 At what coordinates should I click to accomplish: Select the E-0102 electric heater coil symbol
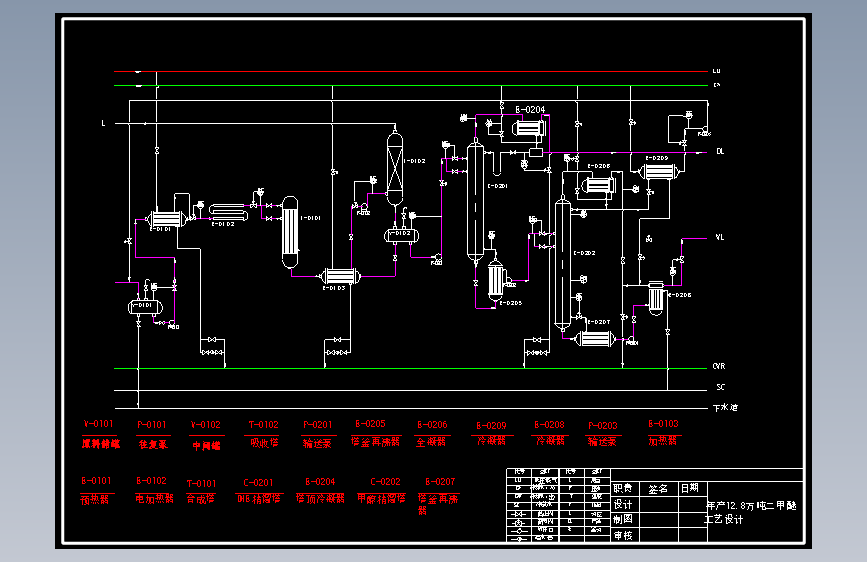point(228,212)
